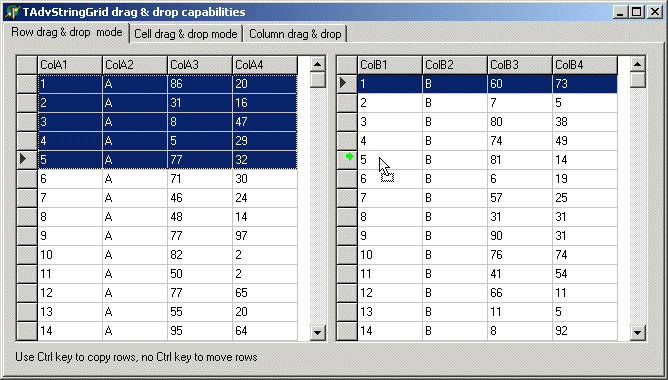This screenshot has width=668, height=380.
Task: Select cell '64' in ColA4
Action: (x=265, y=331)
